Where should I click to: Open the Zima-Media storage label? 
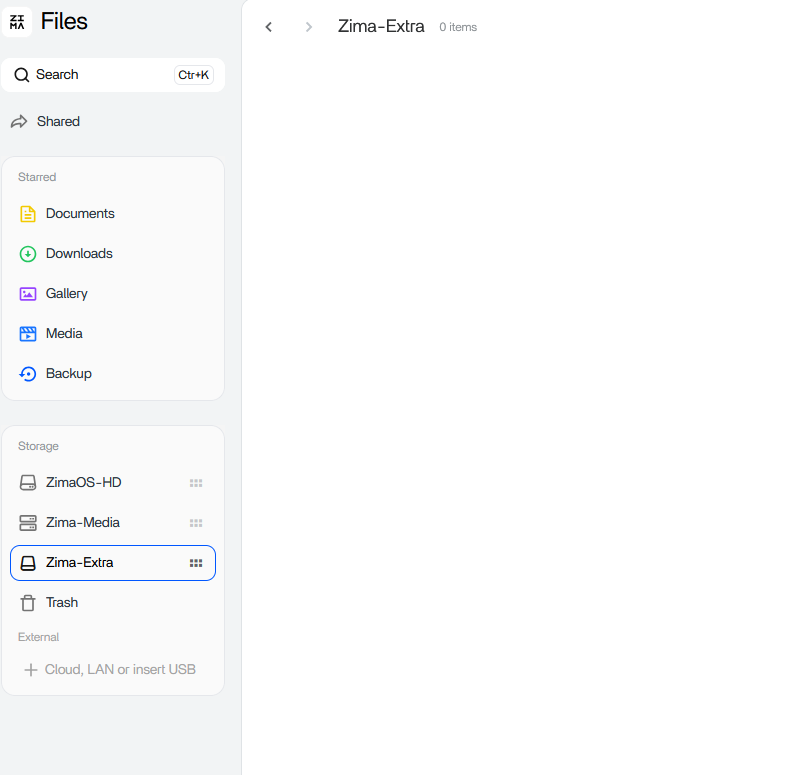(83, 523)
